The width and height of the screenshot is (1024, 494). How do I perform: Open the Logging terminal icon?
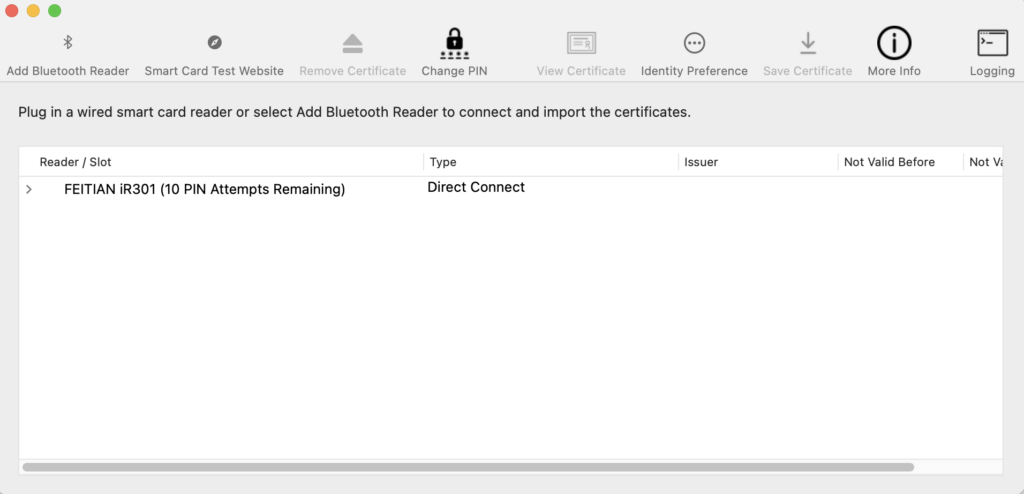(x=992, y=43)
